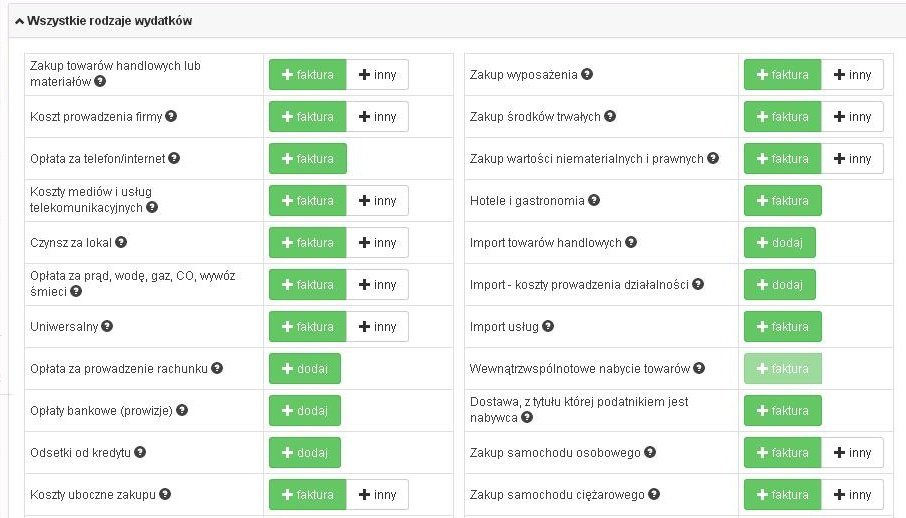The width and height of the screenshot is (906, 518).
Task: Show help icon info for Uniwersalny
Action: click(107, 326)
